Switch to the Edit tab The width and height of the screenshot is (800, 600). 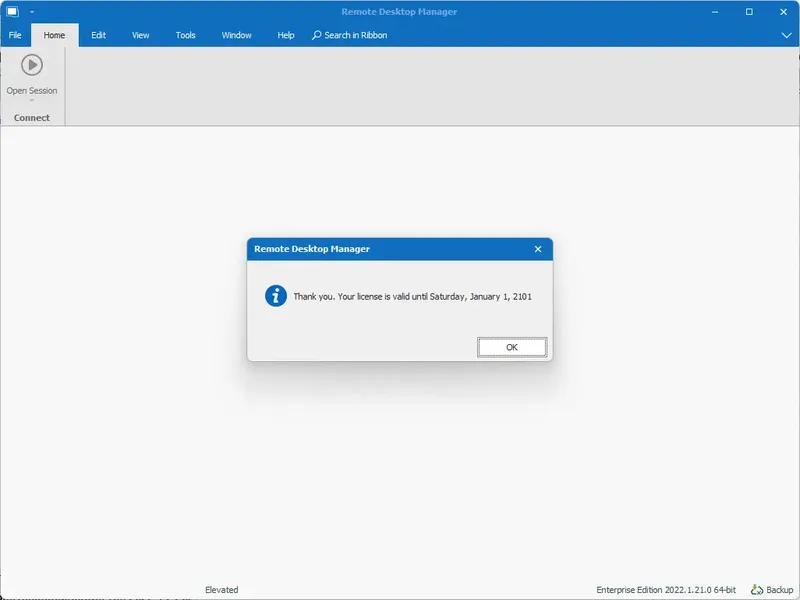(x=97, y=35)
